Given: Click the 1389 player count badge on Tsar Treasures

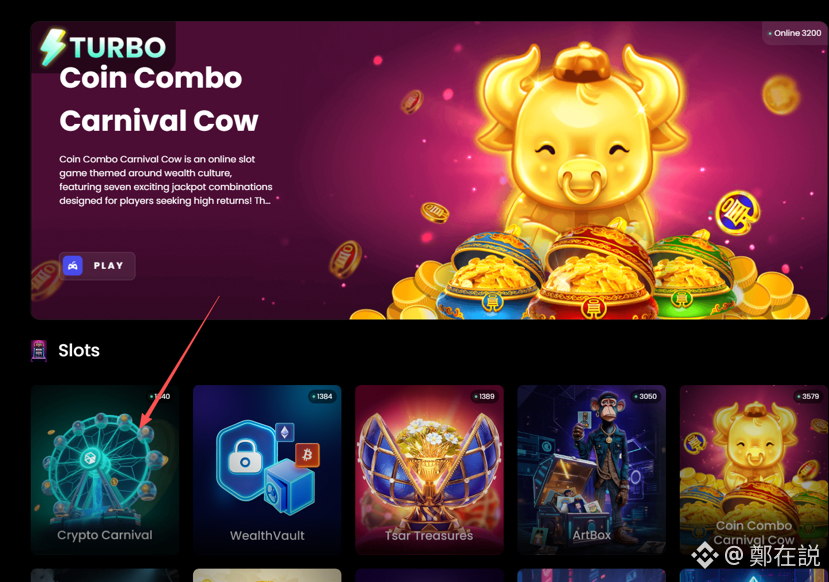Looking at the screenshot, I should pos(484,396).
